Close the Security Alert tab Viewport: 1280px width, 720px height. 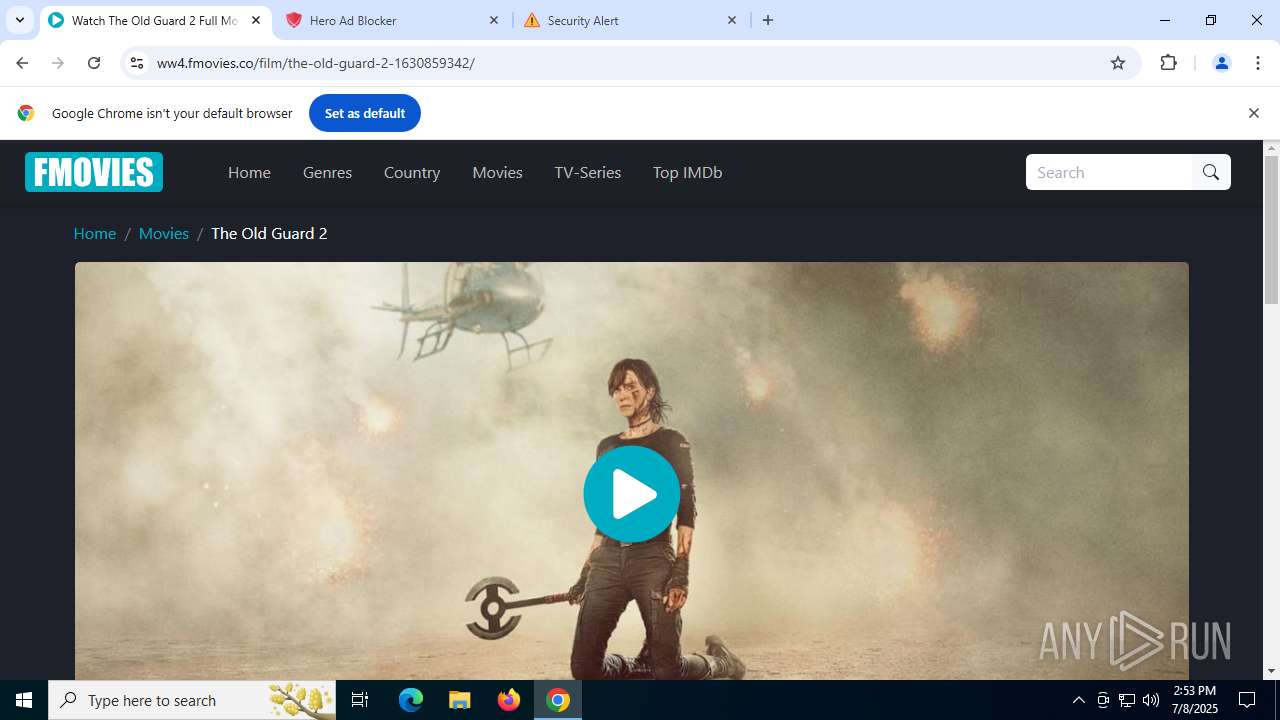coord(732,20)
